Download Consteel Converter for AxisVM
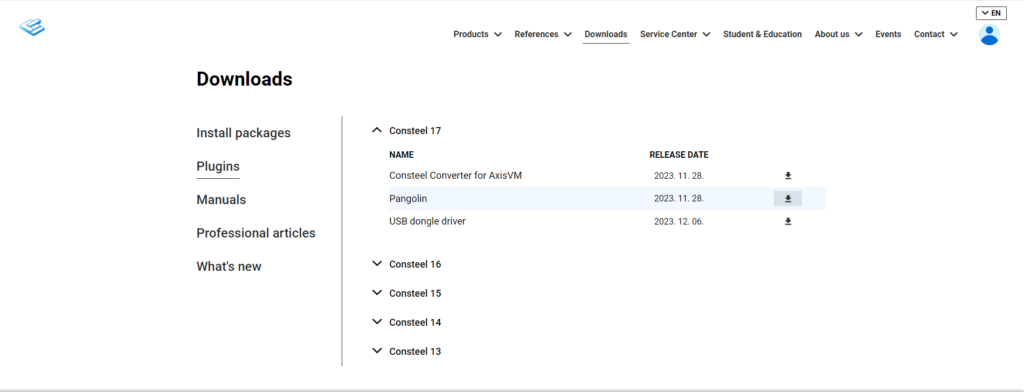The width and height of the screenshot is (1024, 392). click(788, 176)
